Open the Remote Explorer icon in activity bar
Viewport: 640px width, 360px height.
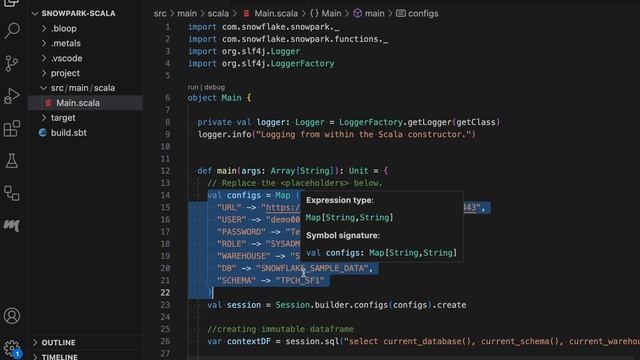pyautogui.click(x=12, y=193)
